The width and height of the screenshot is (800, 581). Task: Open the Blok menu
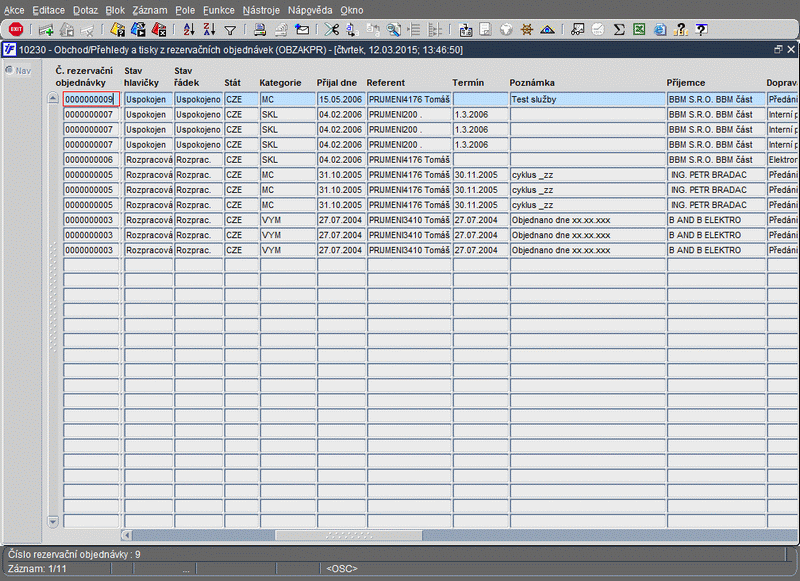pos(115,10)
